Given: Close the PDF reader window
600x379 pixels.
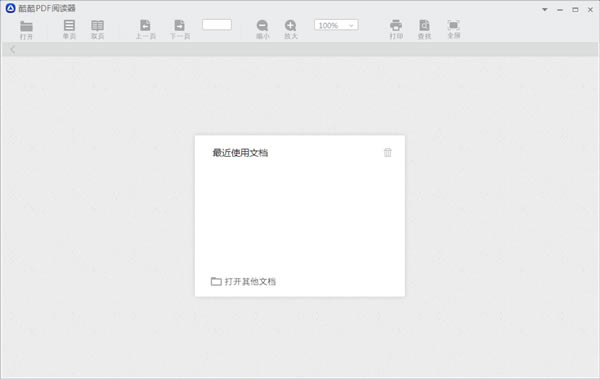Looking at the screenshot, I should 590,10.
